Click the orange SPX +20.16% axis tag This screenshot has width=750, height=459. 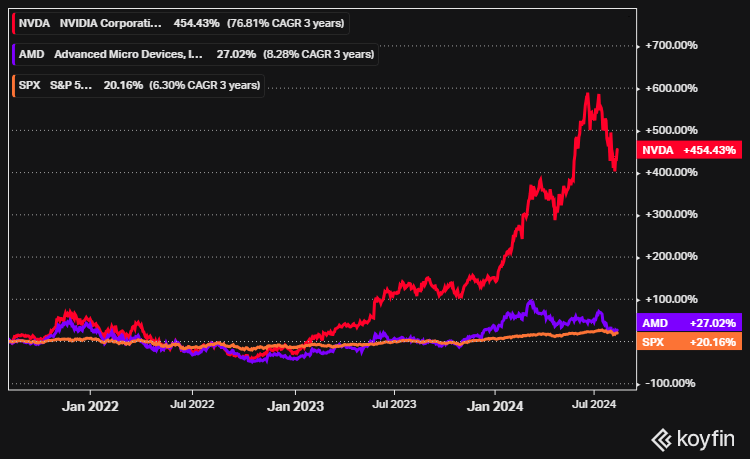(688, 342)
